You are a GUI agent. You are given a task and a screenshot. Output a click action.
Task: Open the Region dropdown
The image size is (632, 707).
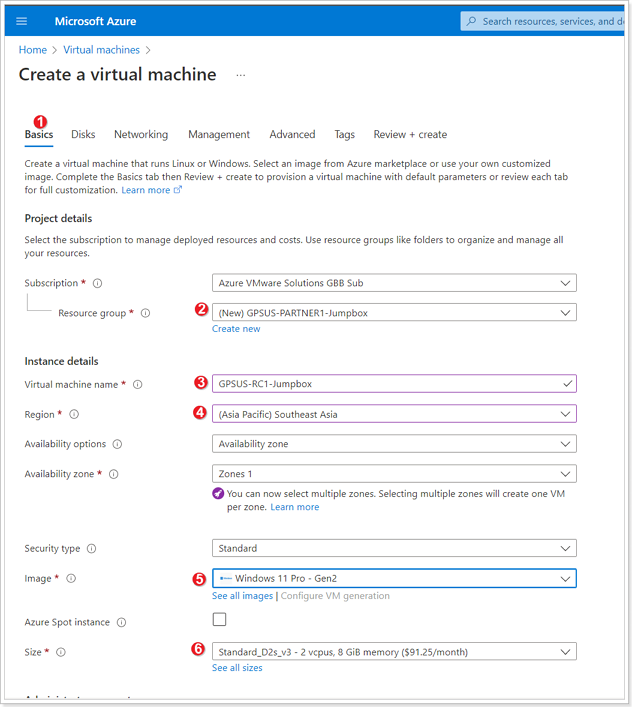(394, 414)
